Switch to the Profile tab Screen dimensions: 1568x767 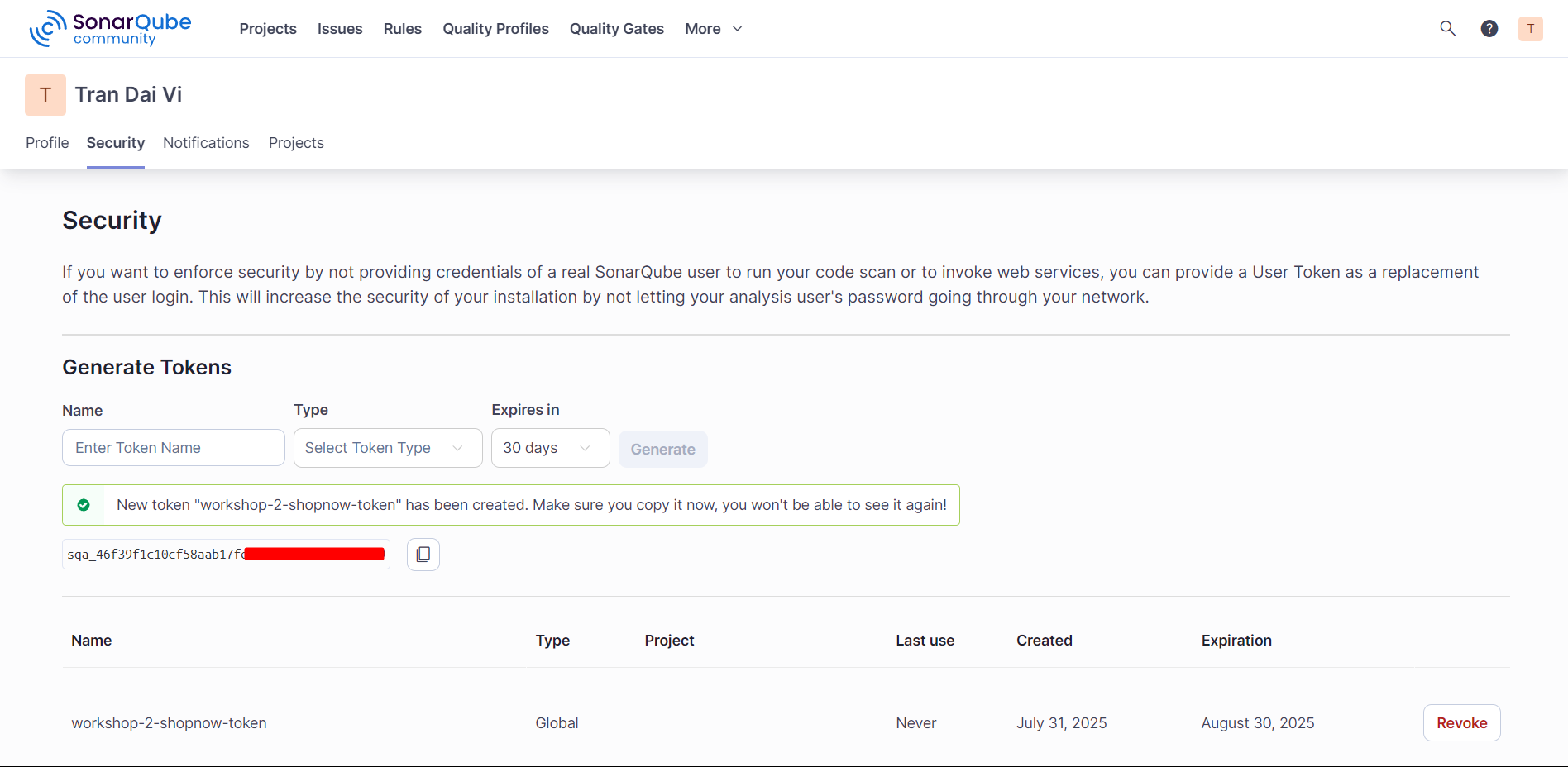(x=47, y=143)
